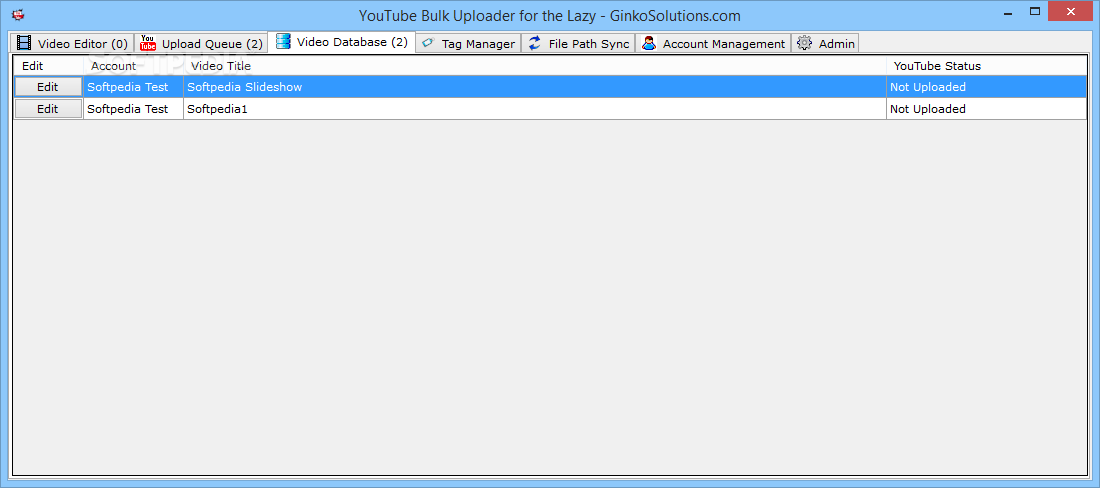The height and width of the screenshot is (488, 1100).
Task: Click the database stack icon on Video Database tab
Action: click(x=283, y=41)
